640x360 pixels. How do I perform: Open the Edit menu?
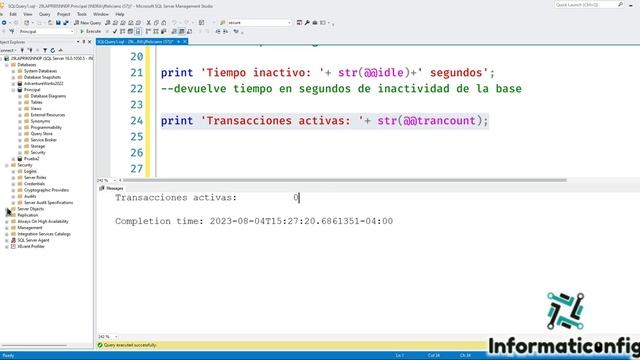pyautogui.click(x=13, y=14)
